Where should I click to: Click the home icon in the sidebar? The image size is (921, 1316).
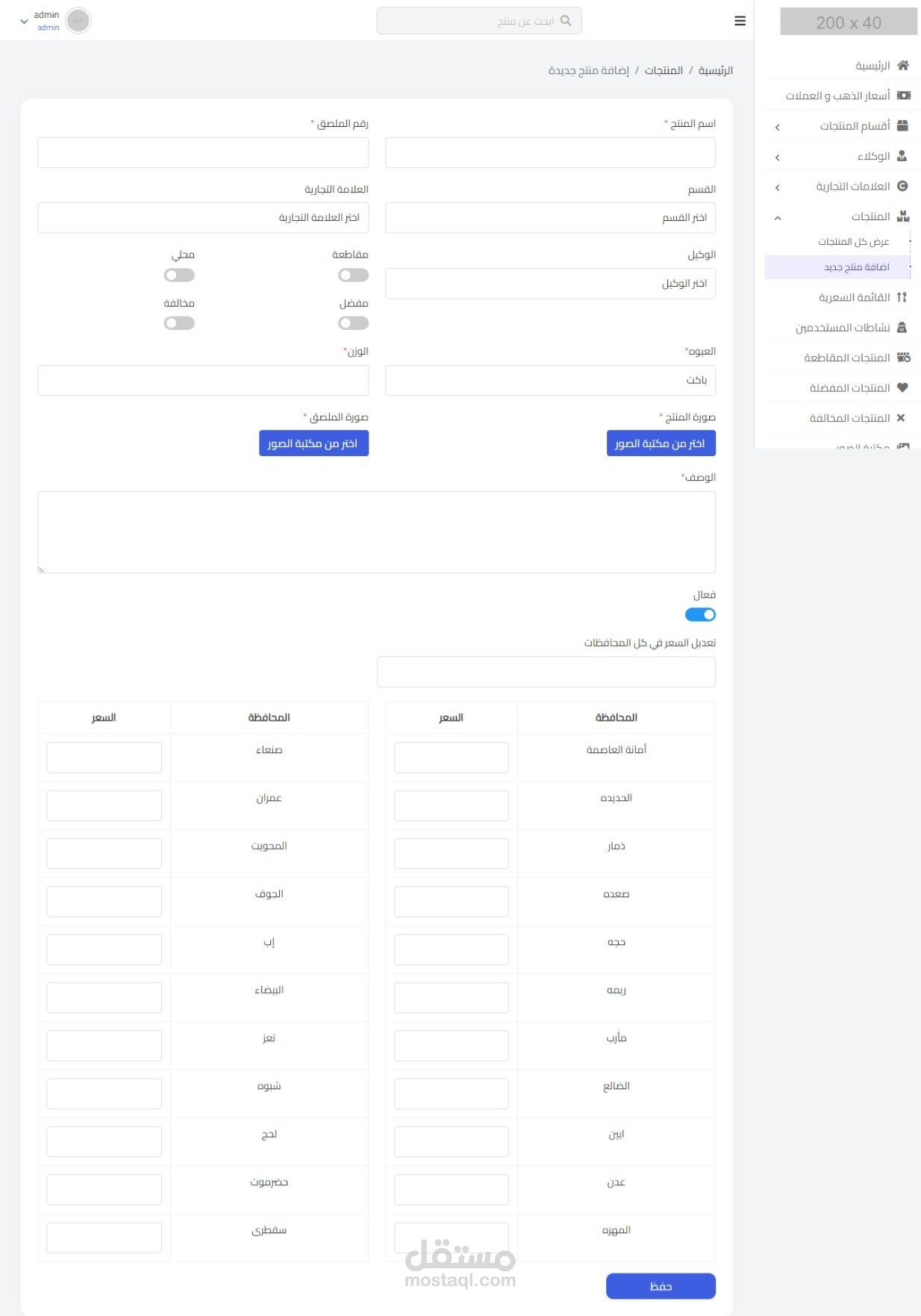903,66
